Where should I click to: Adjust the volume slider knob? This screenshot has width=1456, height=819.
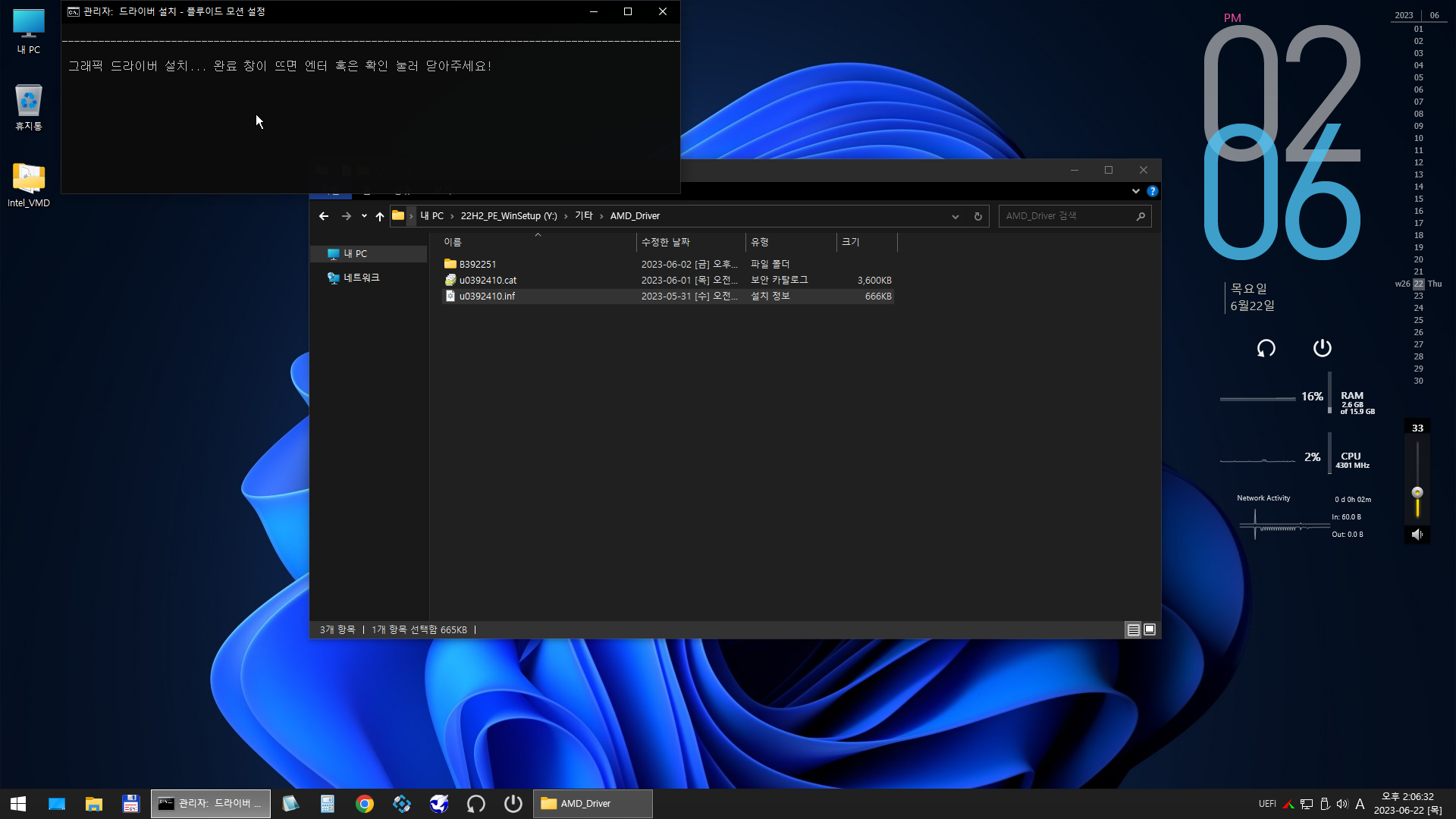(x=1417, y=492)
